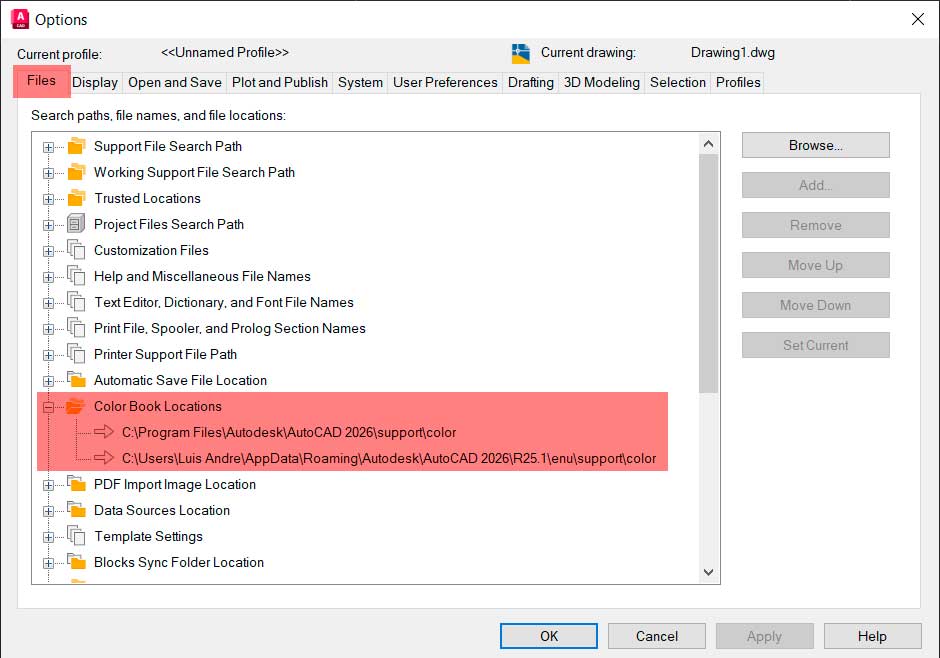The image size is (940, 658).
Task: Click the scroll down arrow in file list
Action: click(x=708, y=572)
